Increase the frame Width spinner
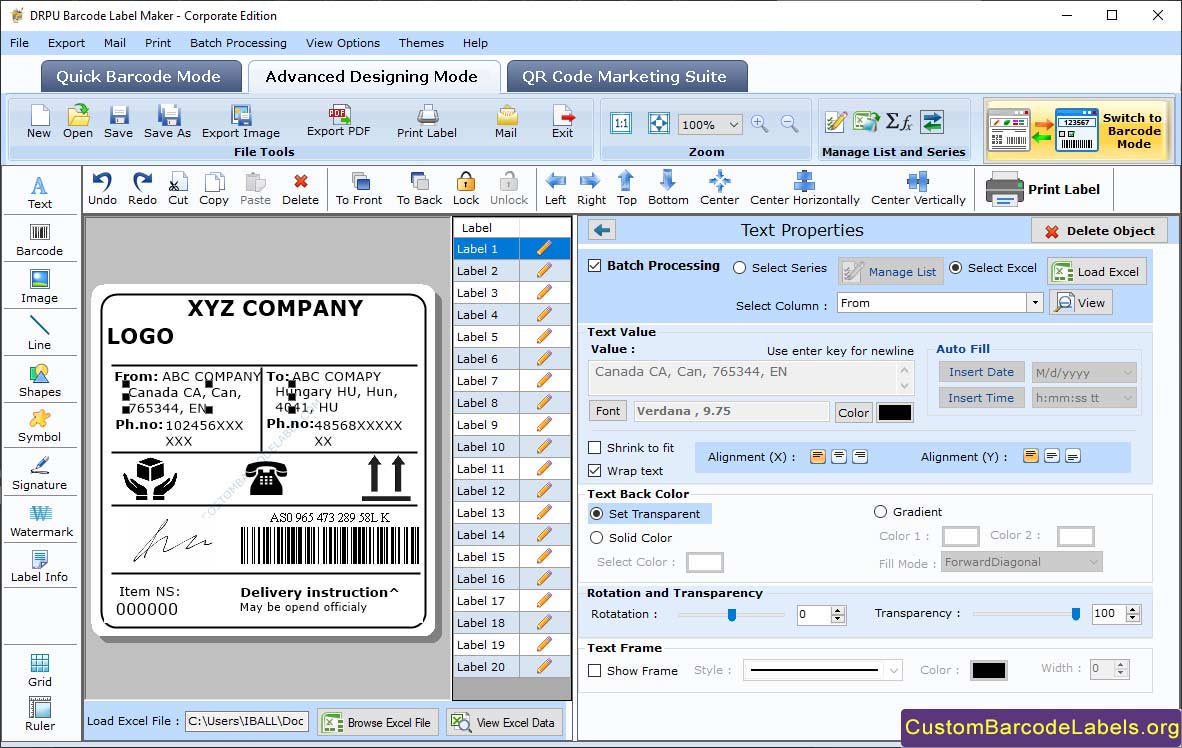The width and height of the screenshot is (1182, 748). (x=1121, y=664)
